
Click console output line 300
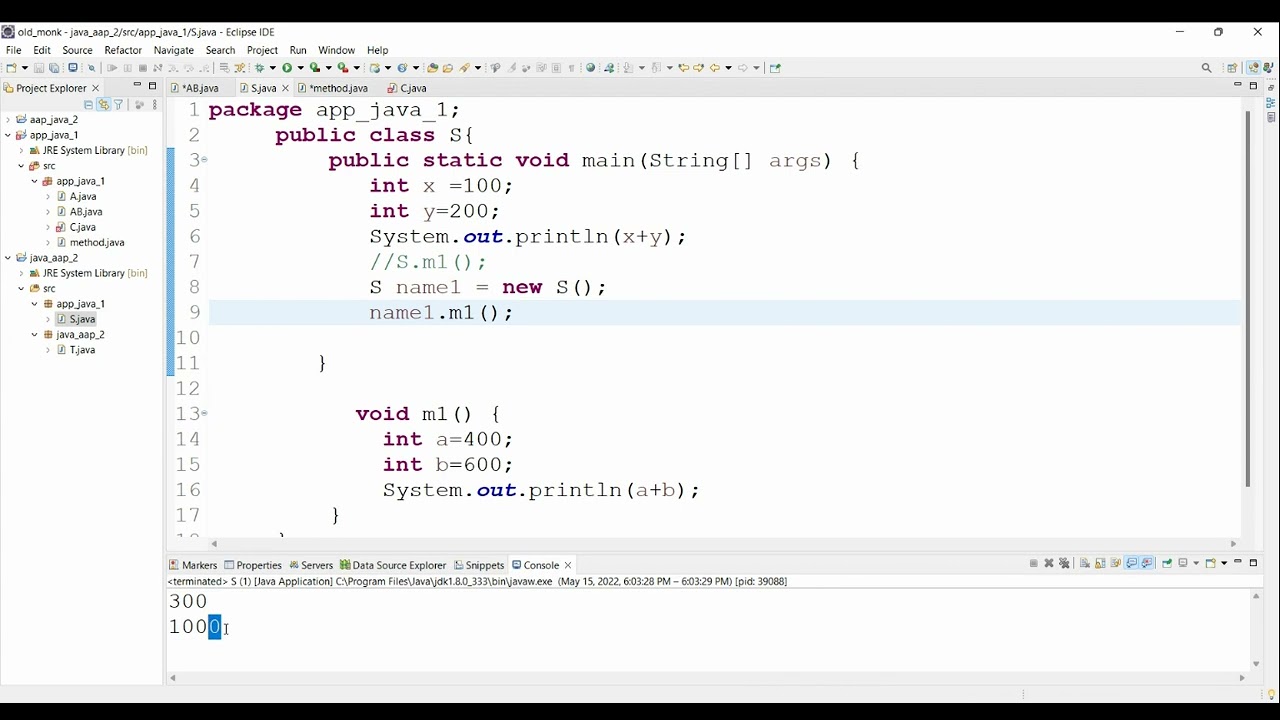click(x=188, y=601)
